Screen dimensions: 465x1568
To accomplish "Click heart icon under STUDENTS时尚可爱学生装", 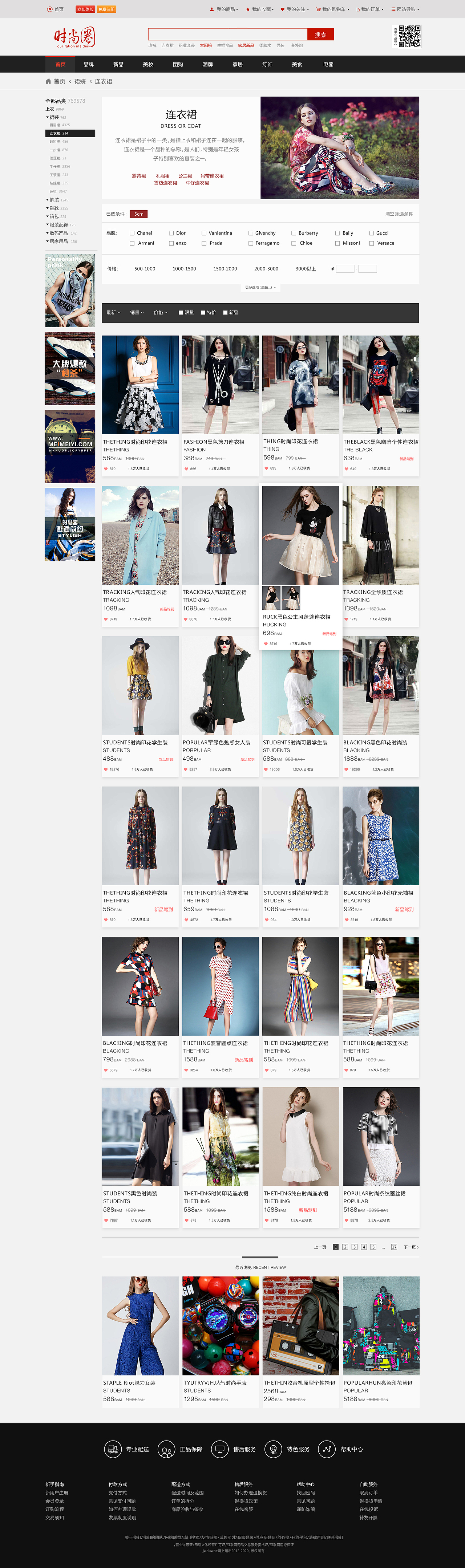I will [266, 769].
